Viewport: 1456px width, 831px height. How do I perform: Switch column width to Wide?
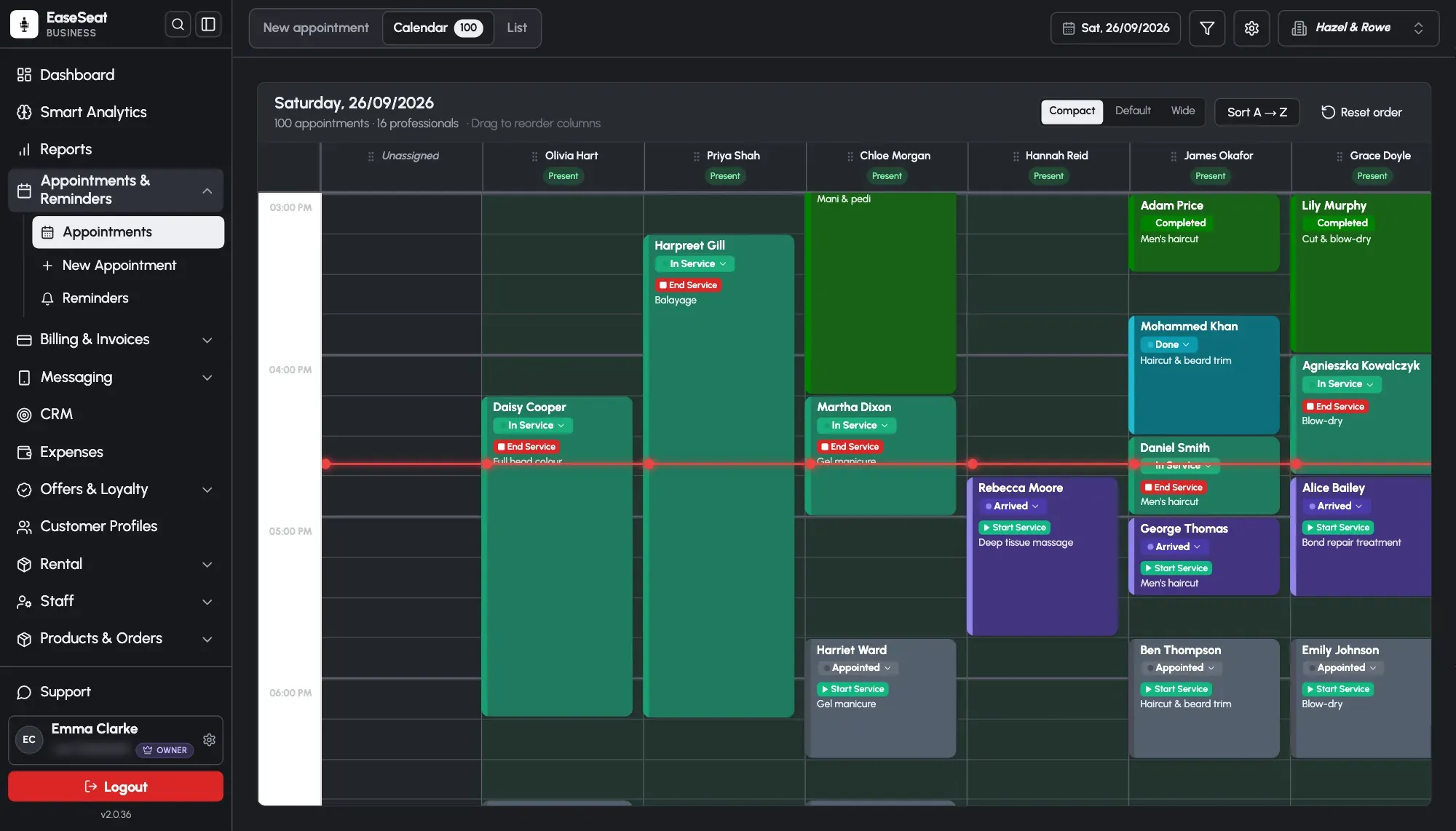coord(1183,111)
